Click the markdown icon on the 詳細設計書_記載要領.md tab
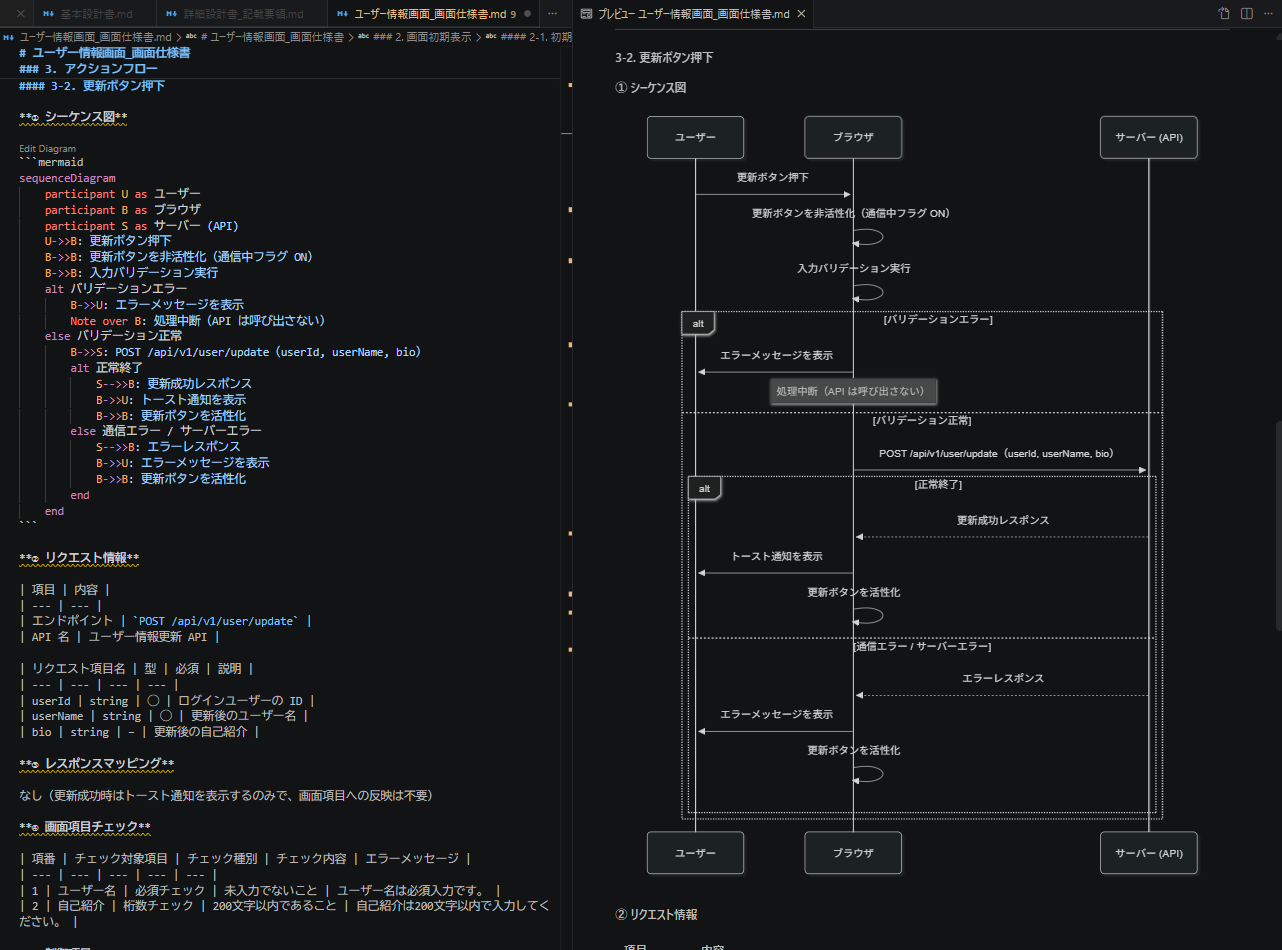1282x950 pixels. [173, 14]
